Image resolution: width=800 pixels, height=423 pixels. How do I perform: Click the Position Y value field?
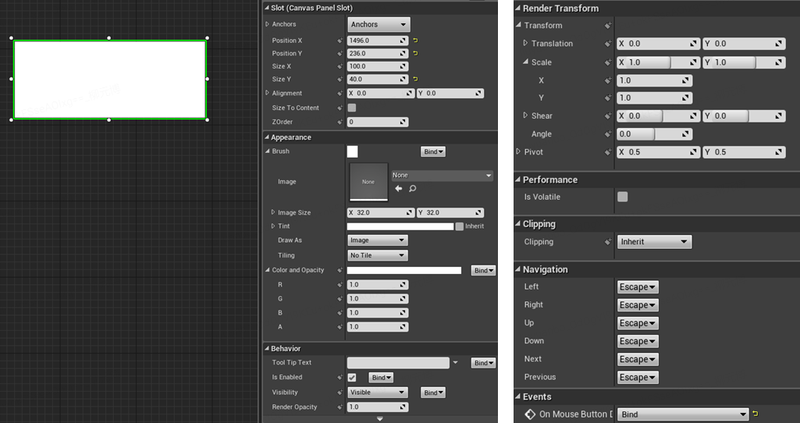378,53
